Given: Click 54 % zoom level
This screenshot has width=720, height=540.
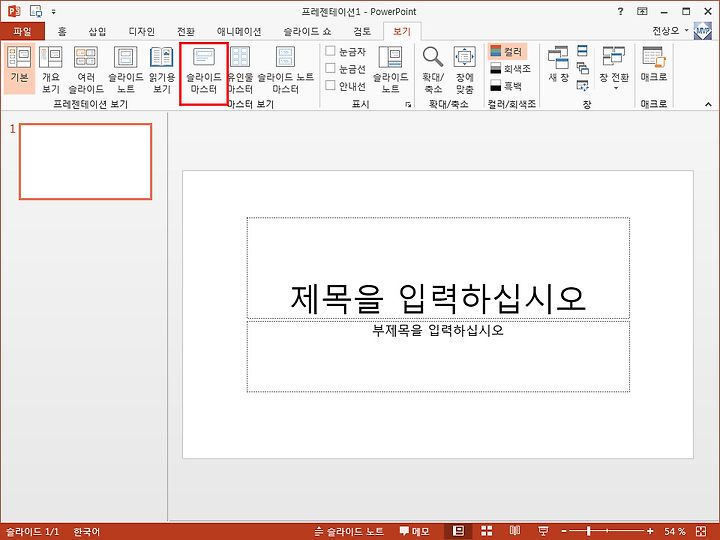Looking at the screenshot, I should tap(675, 531).
